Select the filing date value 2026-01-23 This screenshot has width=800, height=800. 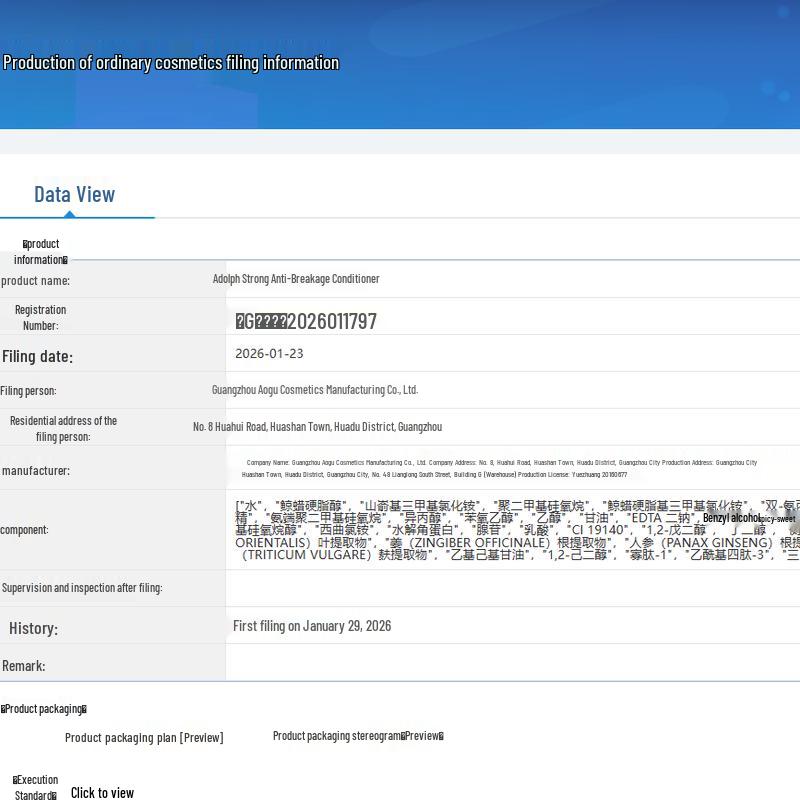pos(269,354)
